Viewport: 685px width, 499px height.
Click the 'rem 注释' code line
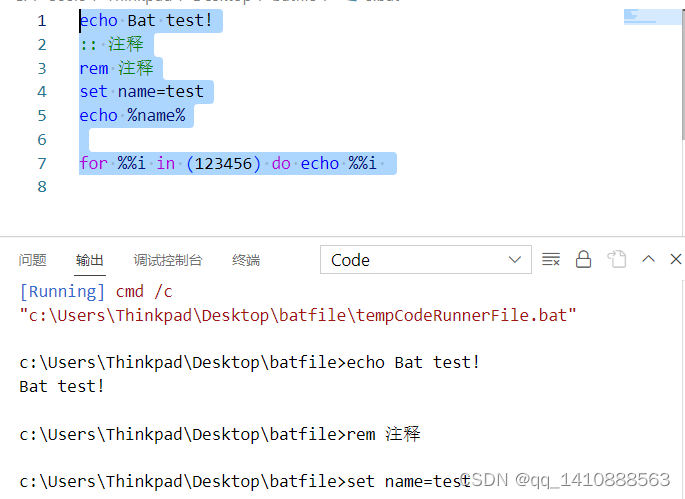(116, 68)
